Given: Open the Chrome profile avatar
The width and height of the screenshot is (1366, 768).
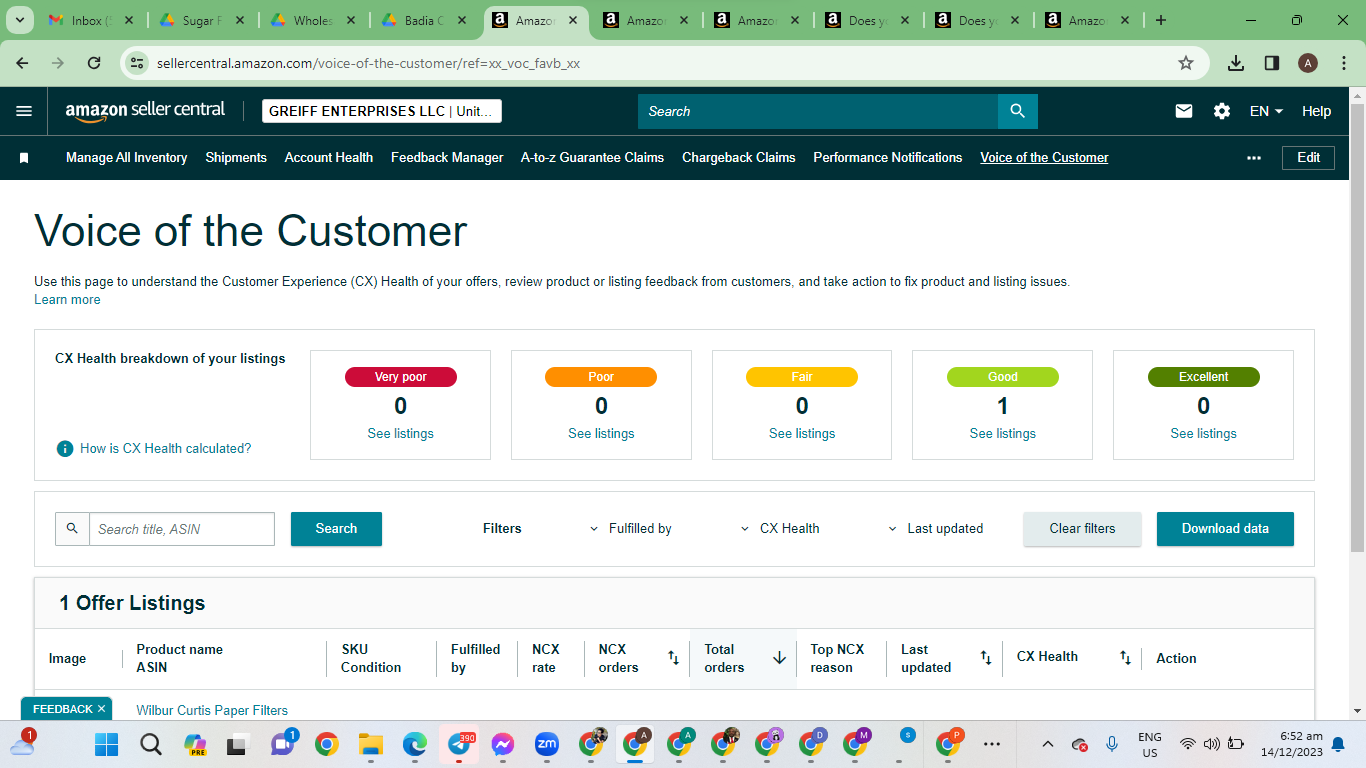Looking at the screenshot, I should point(1308,63).
